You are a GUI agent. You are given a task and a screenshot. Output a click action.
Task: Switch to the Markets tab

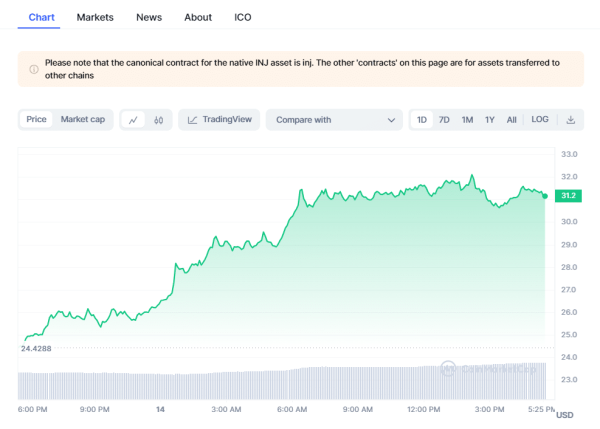click(x=95, y=17)
